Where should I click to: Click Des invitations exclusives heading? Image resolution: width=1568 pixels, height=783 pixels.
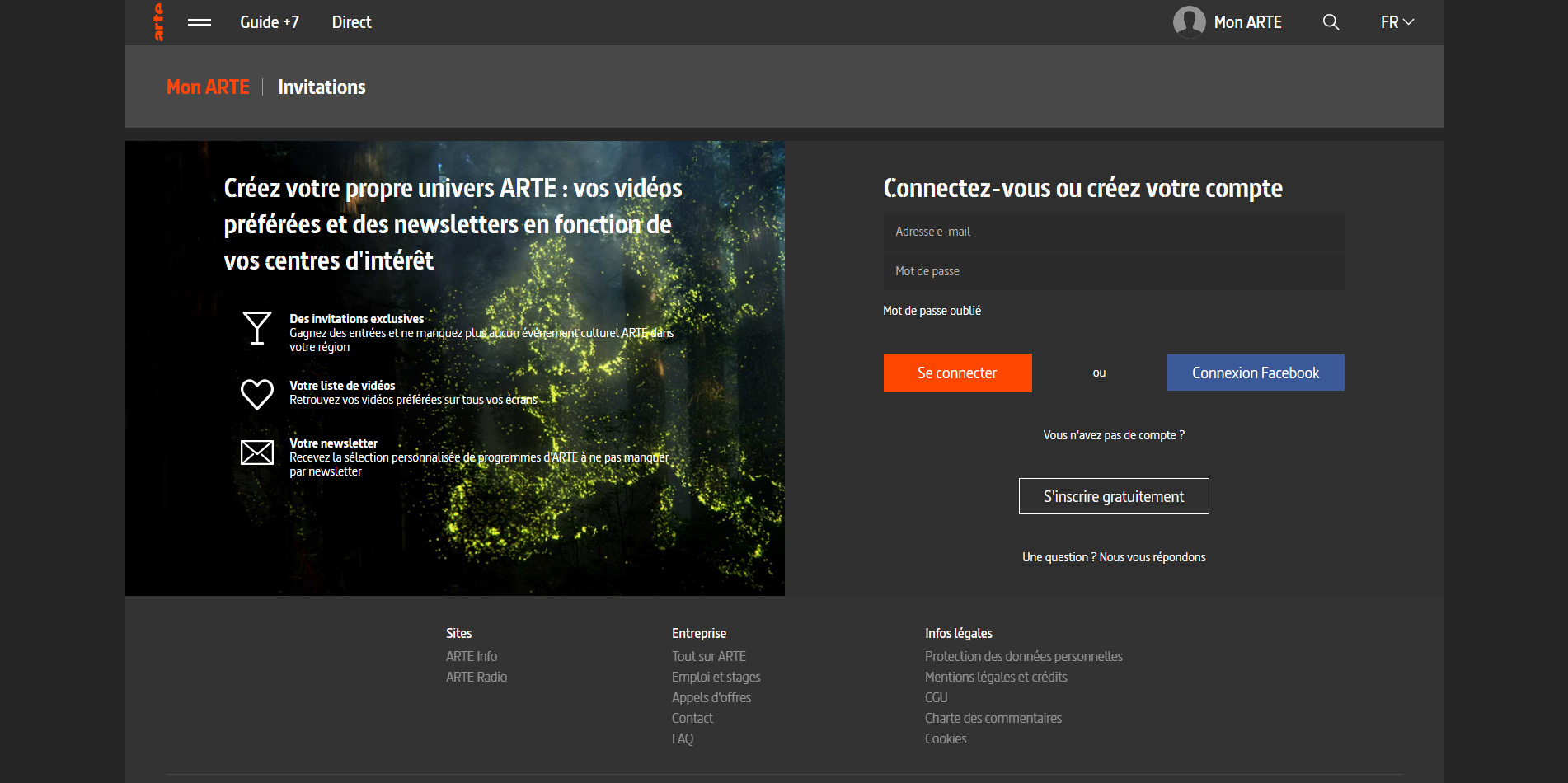(x=356, y=319)
